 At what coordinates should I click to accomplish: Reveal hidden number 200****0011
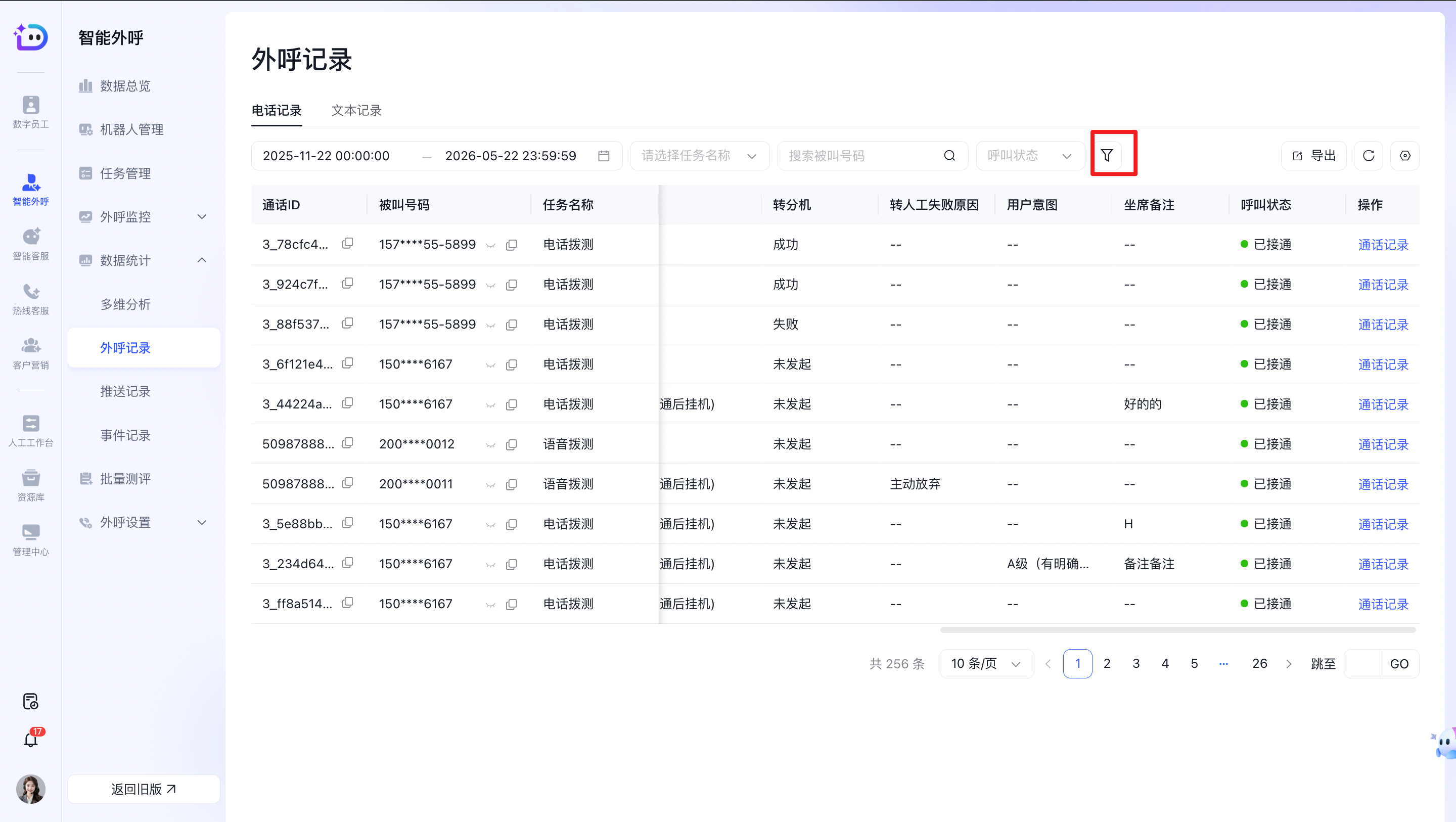(490, 485)
